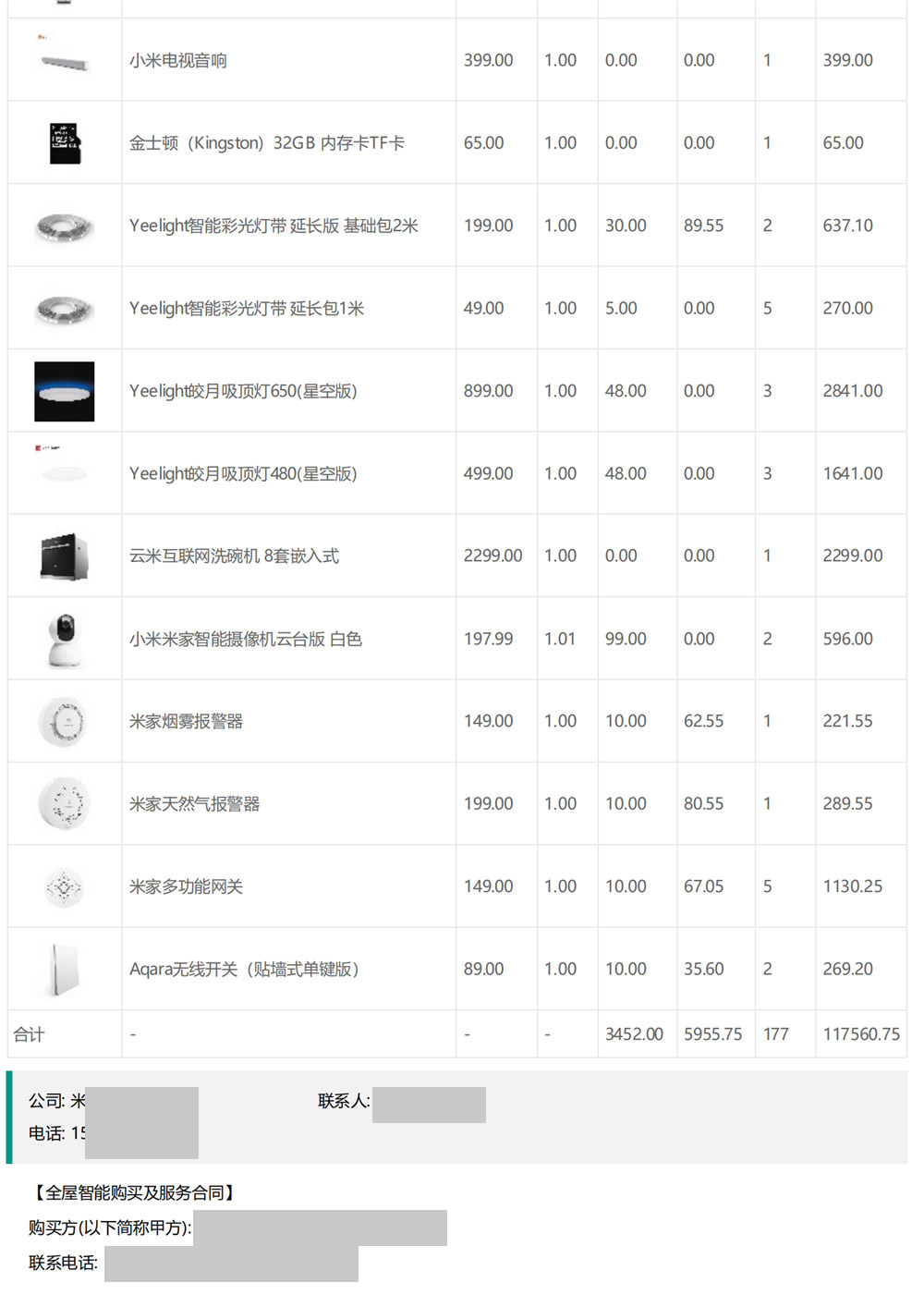Select the 67.05 amount for 米家多功能网关
The height and width of the screenshot is (1307, 924).
704,886
